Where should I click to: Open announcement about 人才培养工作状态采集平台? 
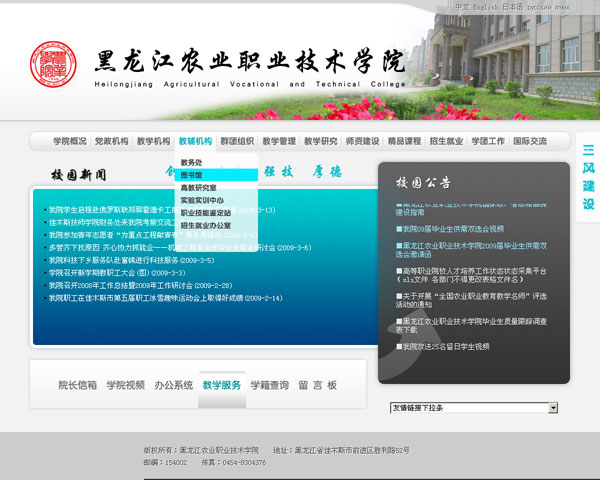coord(471,275)
